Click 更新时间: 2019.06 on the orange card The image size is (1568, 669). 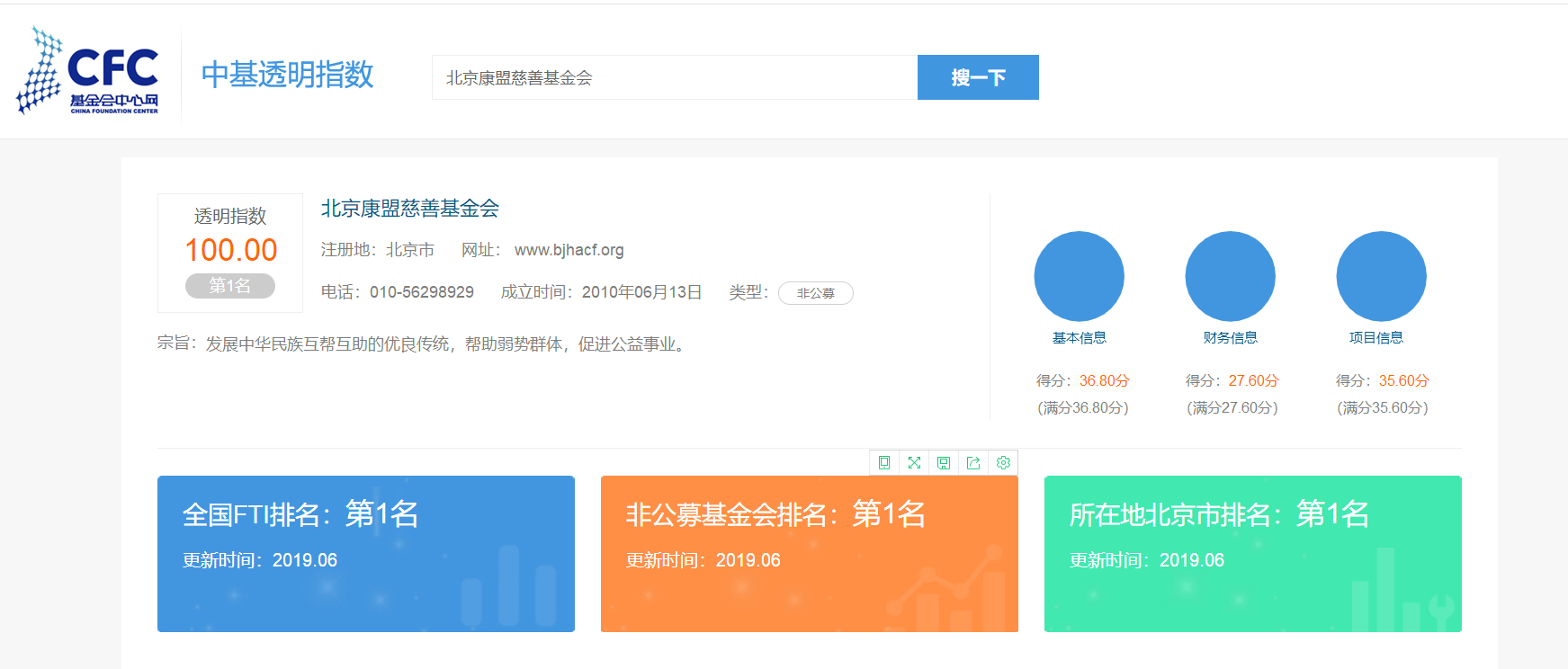[x=703, y=560]
